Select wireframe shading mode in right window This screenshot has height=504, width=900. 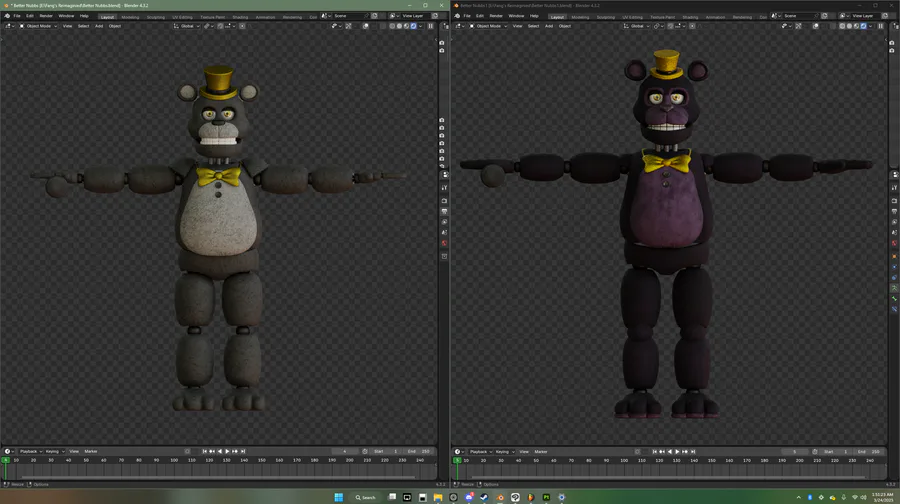click(842, 26)
